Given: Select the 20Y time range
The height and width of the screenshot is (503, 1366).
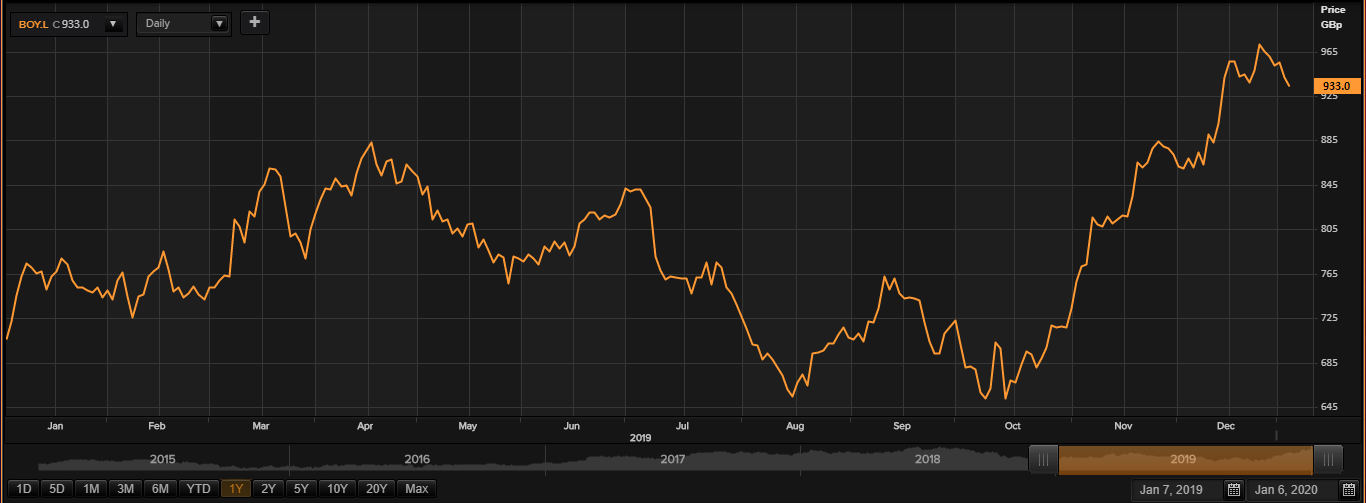Looking at the screenshot, I should click(x=376, y=489).
